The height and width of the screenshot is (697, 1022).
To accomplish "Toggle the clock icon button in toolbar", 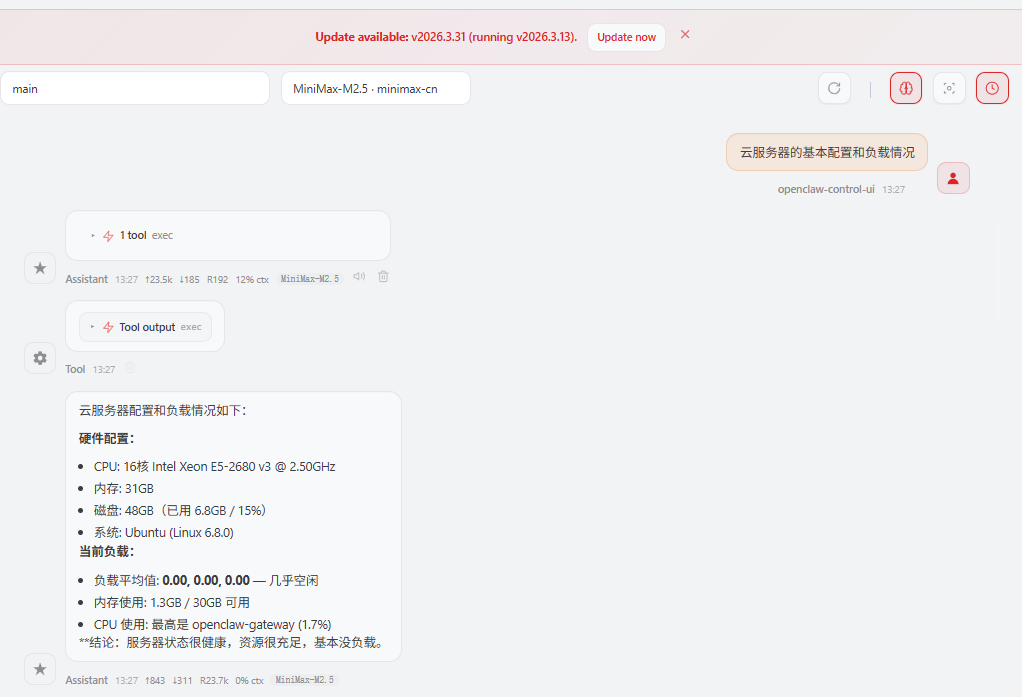I will 992,88.
